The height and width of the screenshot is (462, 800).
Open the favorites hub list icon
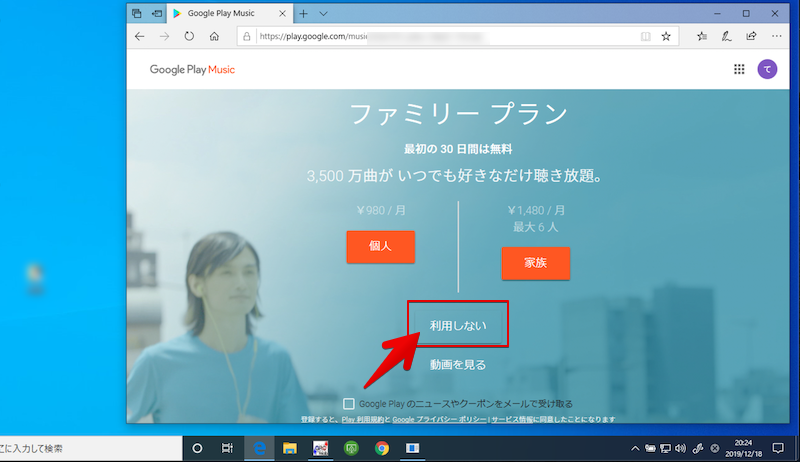tap(702, 36)
